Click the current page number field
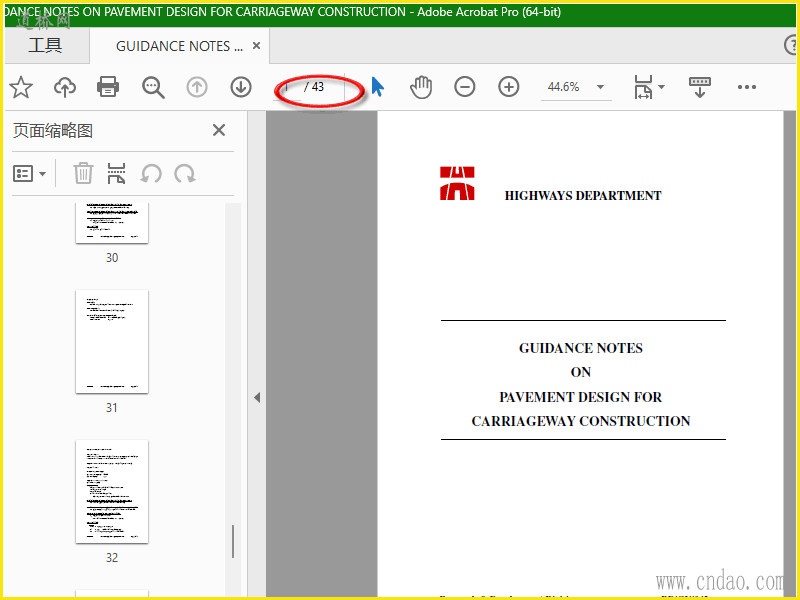Viewport: 800px width, 600px height. (287, 87)
